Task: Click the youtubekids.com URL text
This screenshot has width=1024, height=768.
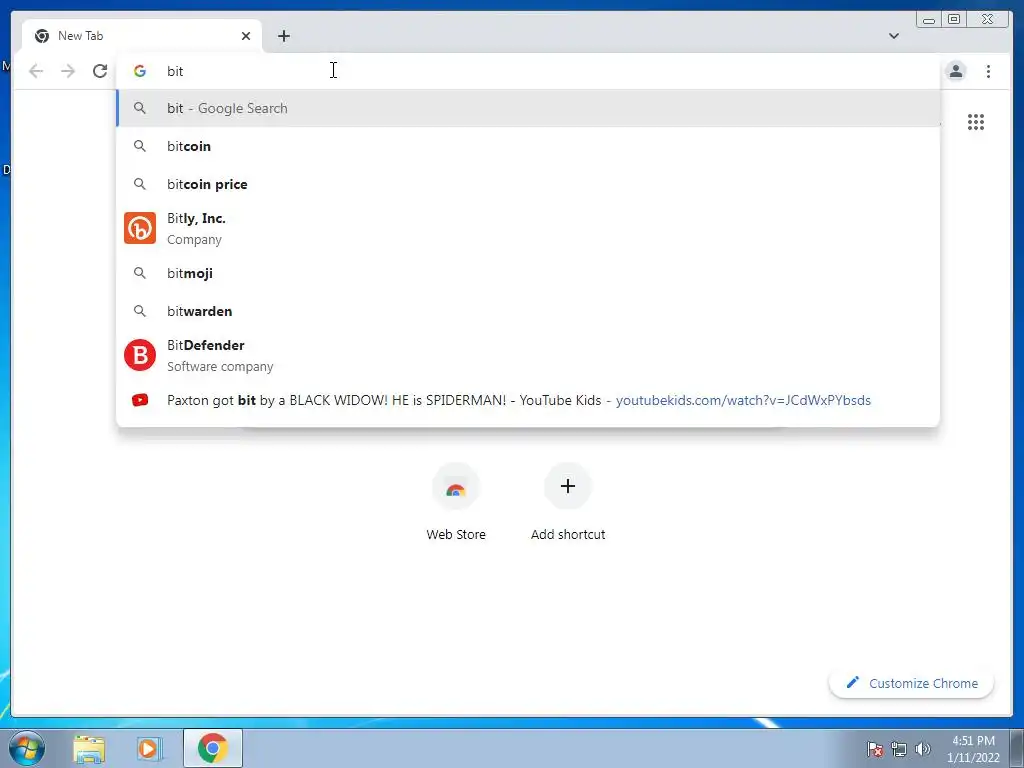Action: [x=743, y=400]
